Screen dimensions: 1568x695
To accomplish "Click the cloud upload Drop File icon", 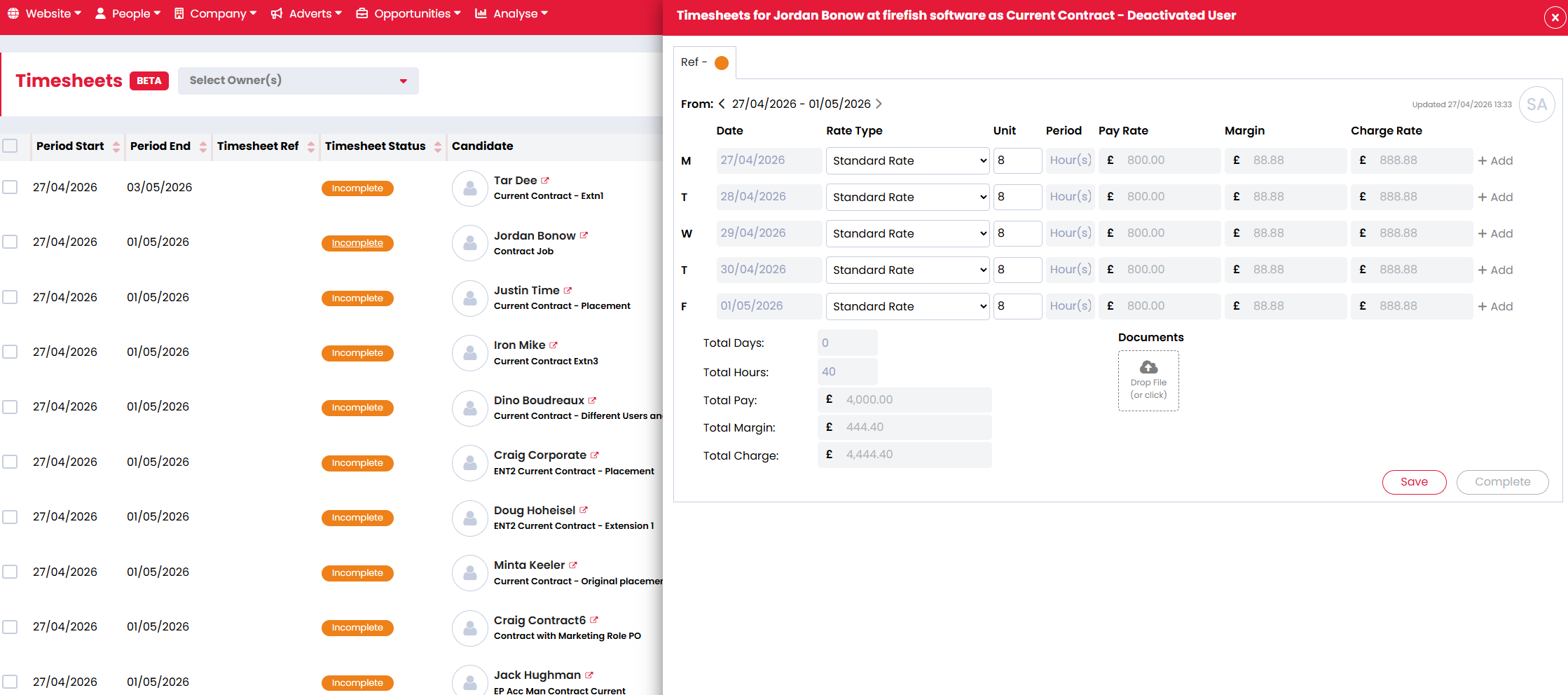I will [1148, 367].
